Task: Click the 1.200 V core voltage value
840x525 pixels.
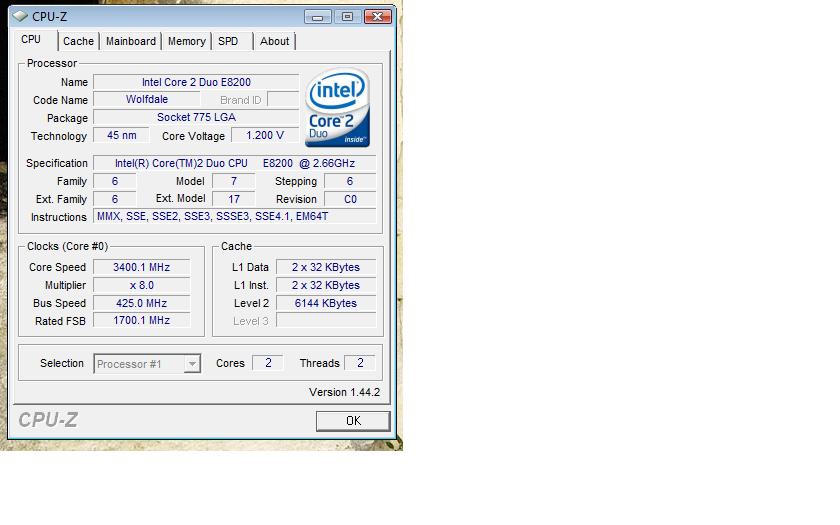Action: tap(265, 136)
